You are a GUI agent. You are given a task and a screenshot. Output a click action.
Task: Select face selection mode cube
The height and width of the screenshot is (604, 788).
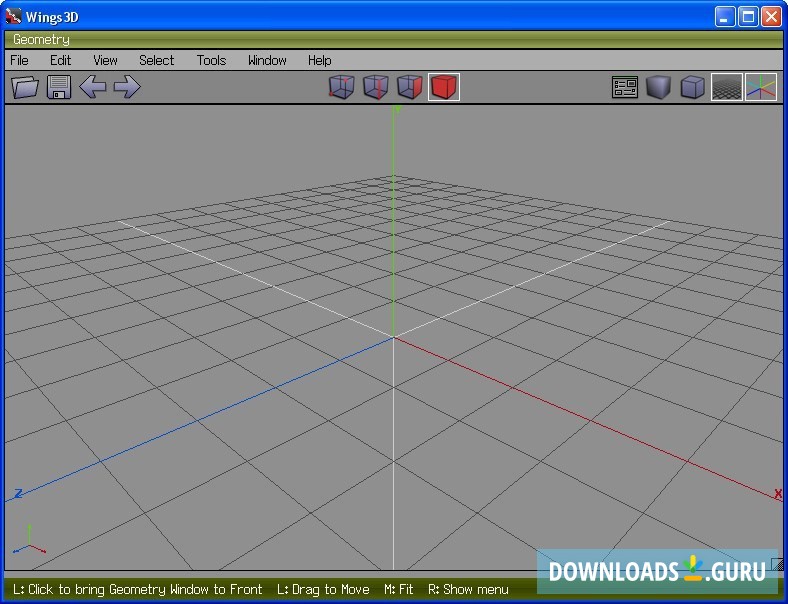(410, 87)
